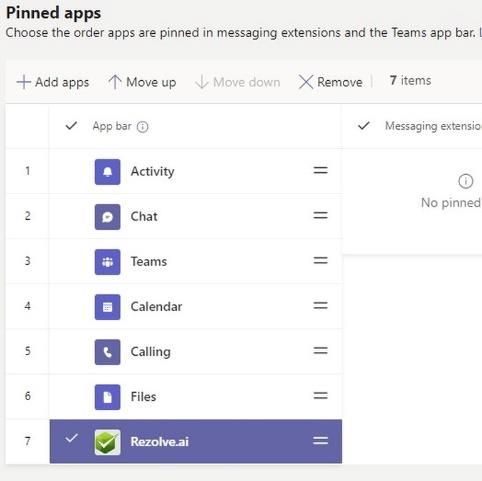This screenshot has height=481, width=482.
Task: Click Move up in the toolbar
Action: tap(142, 82)
